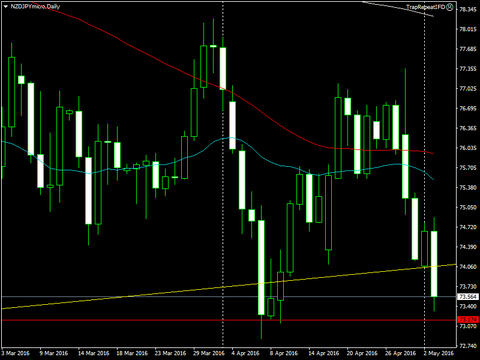Click the 23 Mar 2016 date label
The height and width of the screenshot is (360, 480).
point(171,353)
